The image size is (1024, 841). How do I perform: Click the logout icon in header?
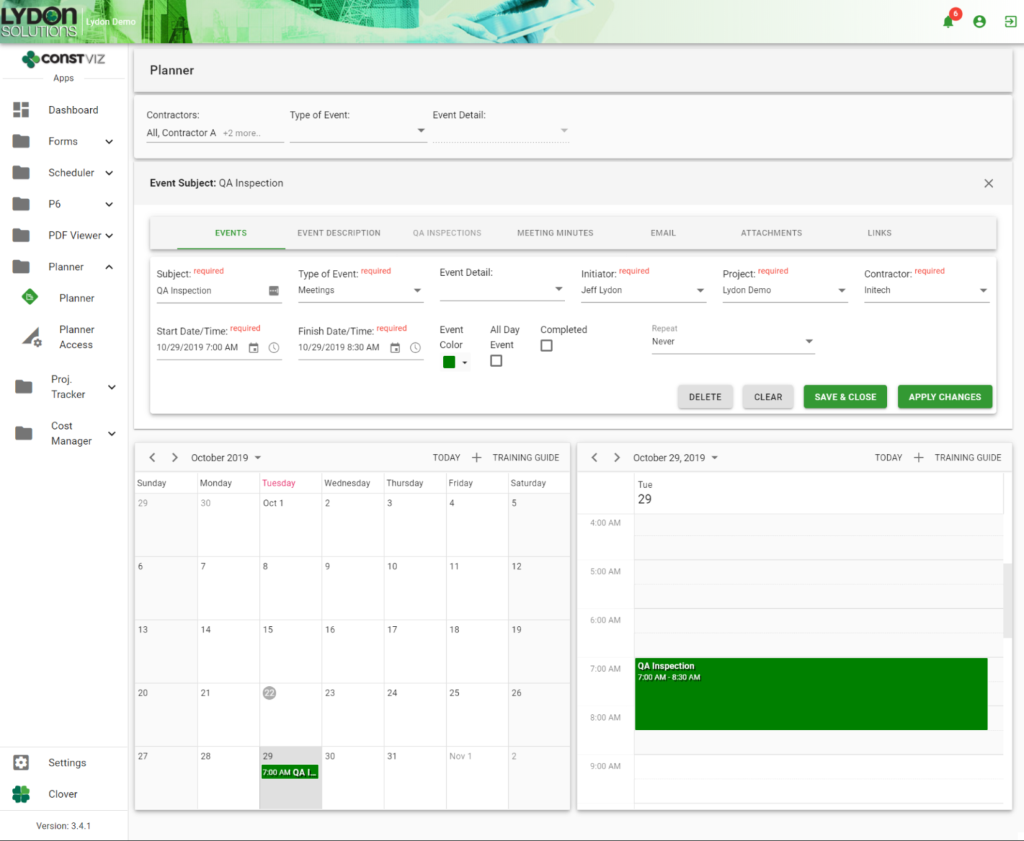tap(1010, 21)
